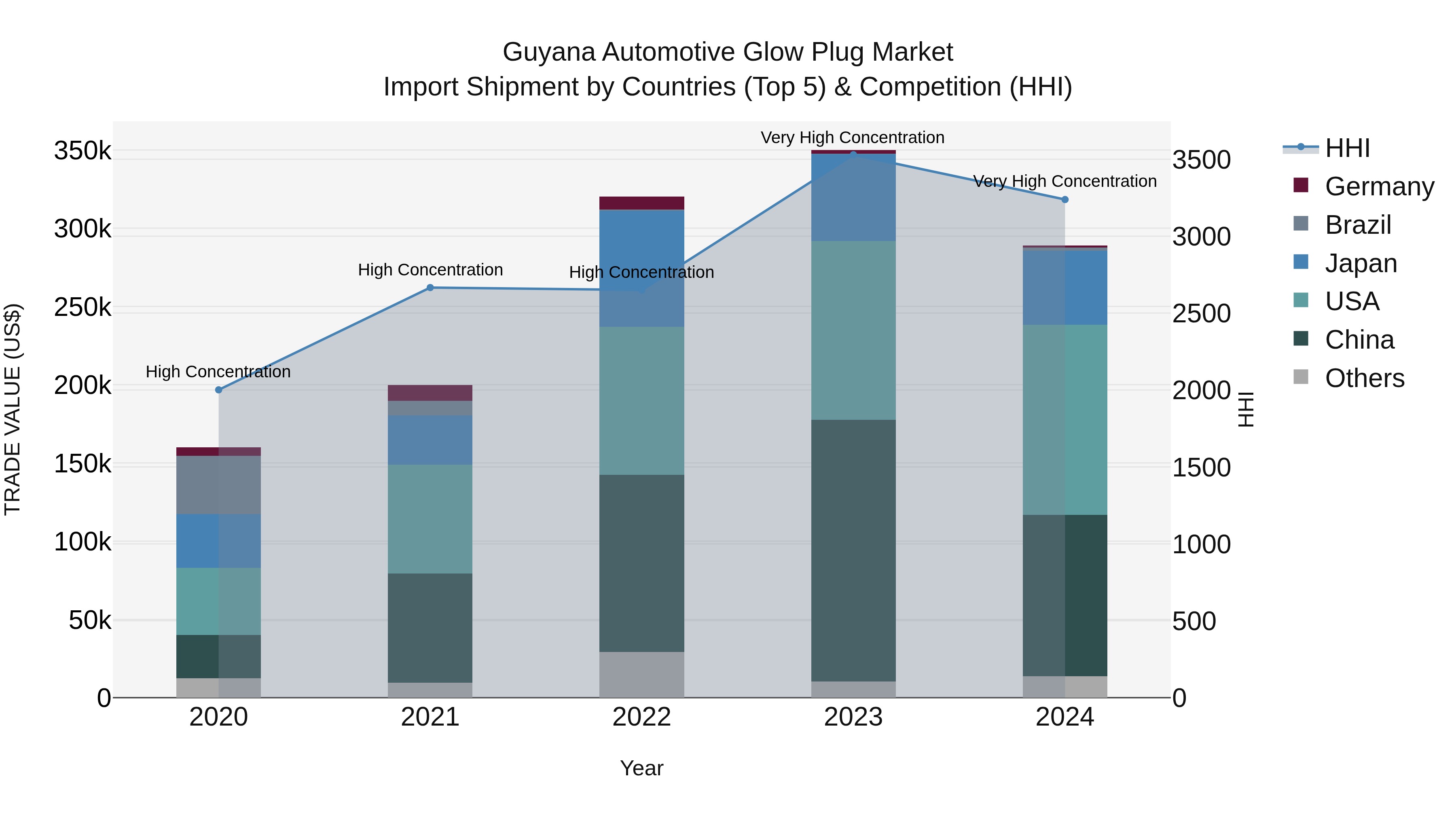Click the 2023 China bar segment
The image size is (1456, 819).
853,550
